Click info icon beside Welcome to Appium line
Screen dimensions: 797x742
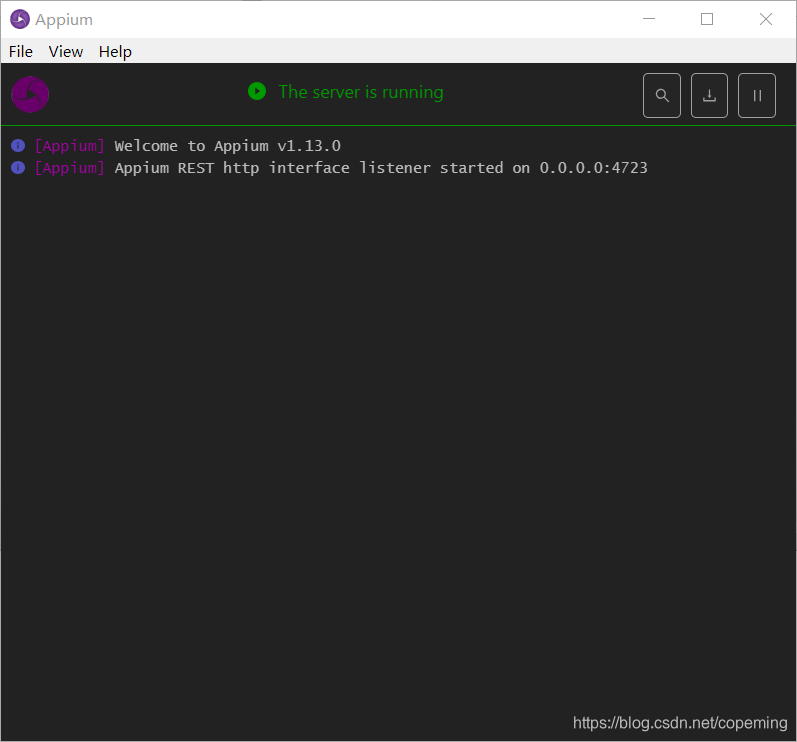pos(18,146)
